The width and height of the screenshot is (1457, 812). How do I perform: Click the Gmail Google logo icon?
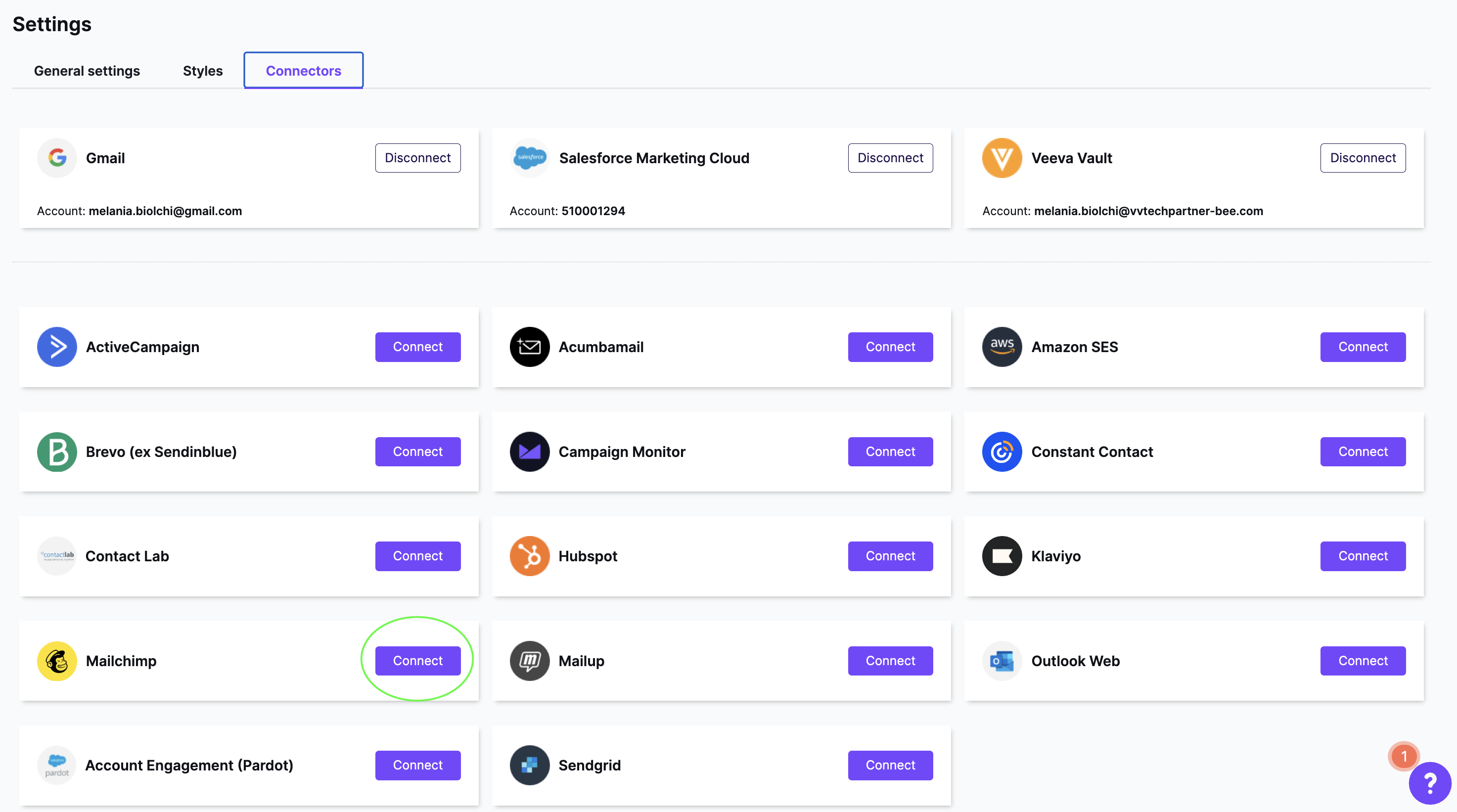click(x=56, y=158)
